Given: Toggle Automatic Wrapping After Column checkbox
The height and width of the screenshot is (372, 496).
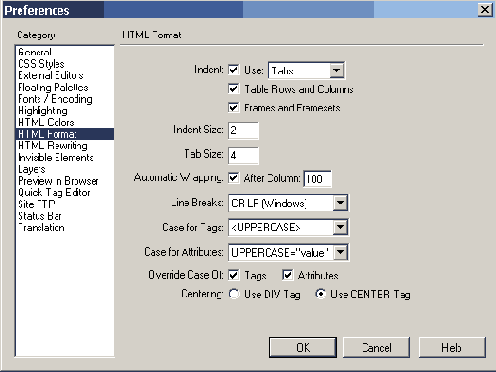Looking at the screenshot, I should pyautogui.click(x=233, y=178).
